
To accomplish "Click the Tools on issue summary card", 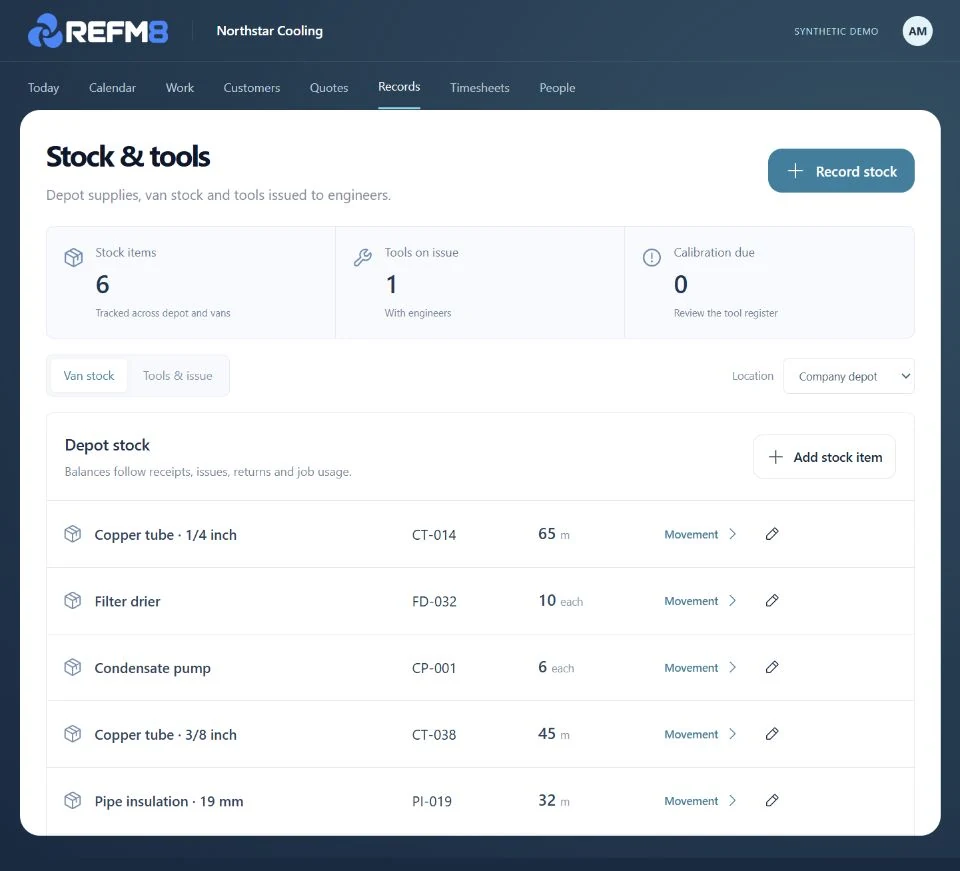I will 480,282.
